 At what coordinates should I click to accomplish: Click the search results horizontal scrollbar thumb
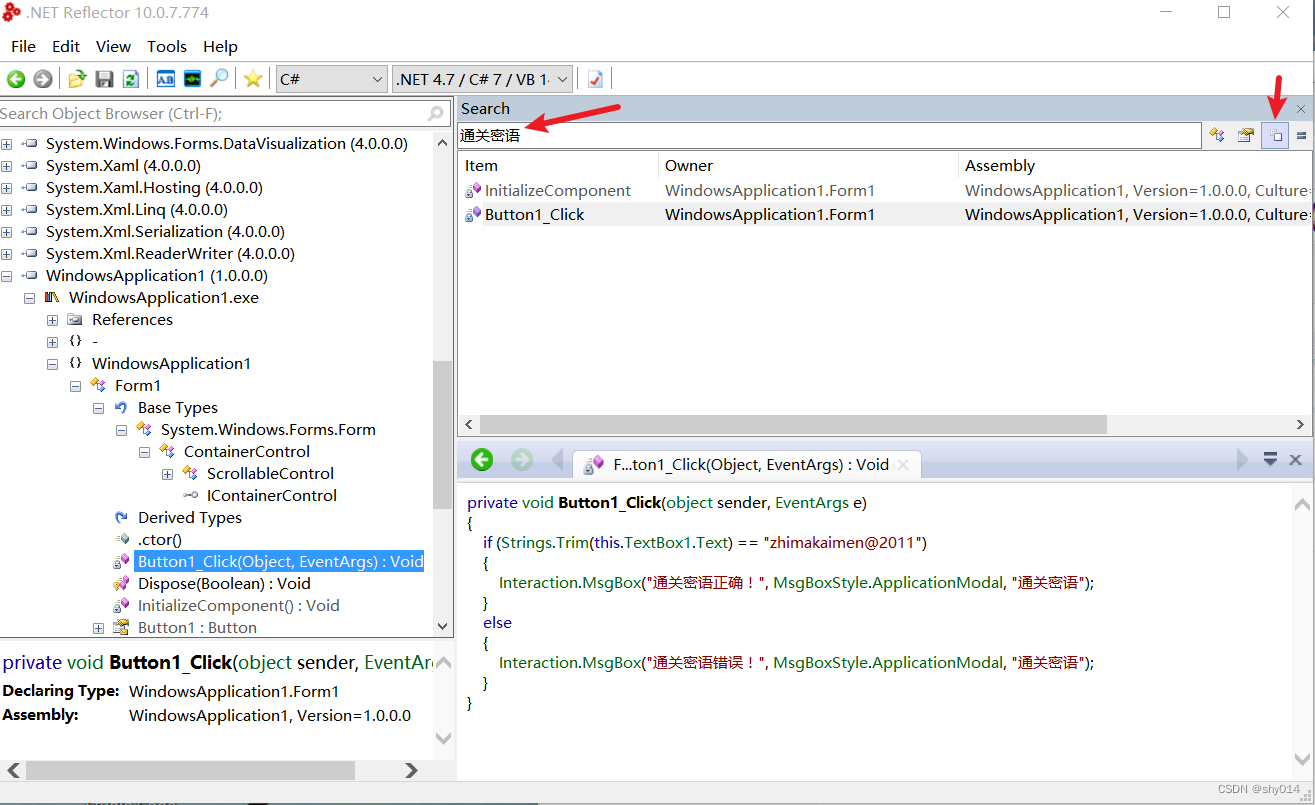coord(791,425)
